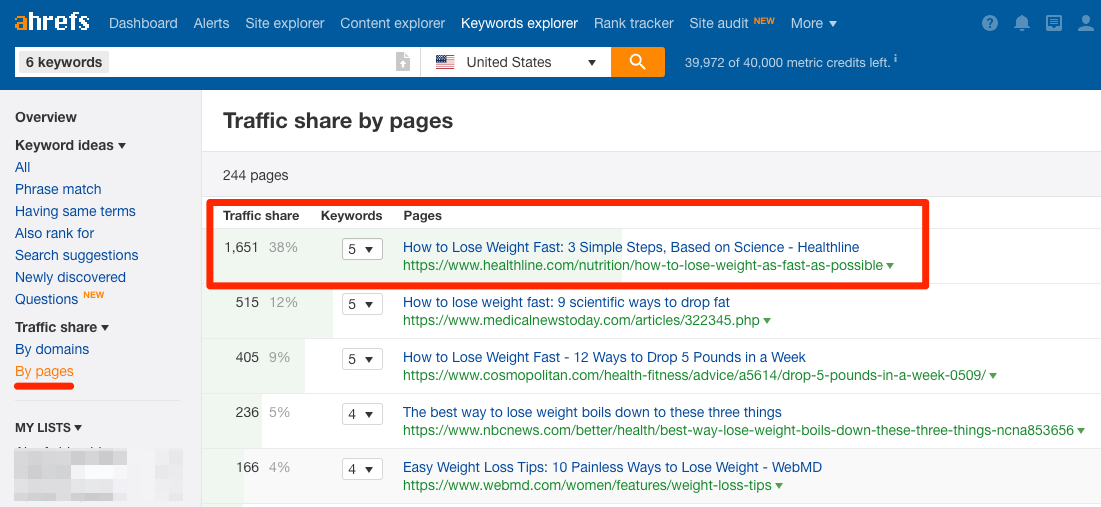Screen dimensions: 1101x507
Task: Select By domains under Traffic share
Action: point(52,349)
